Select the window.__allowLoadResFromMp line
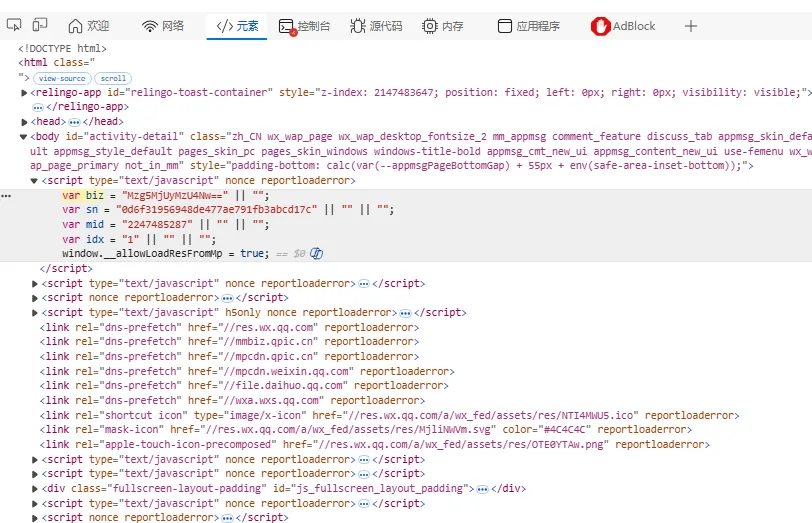 point(166,253)
